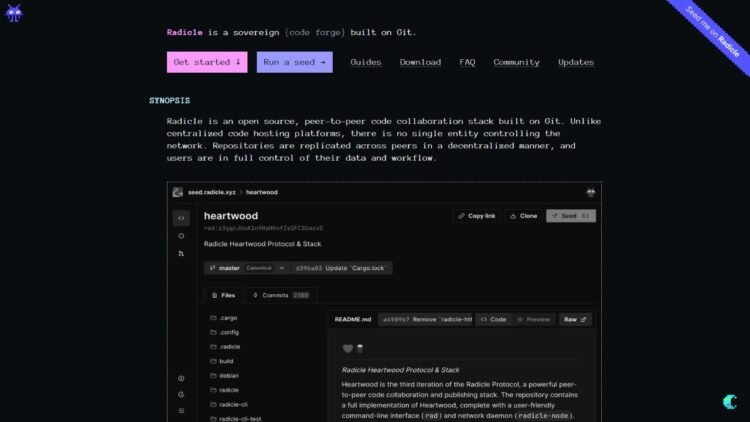Open the patches sidebar icon

pos(181,254)
